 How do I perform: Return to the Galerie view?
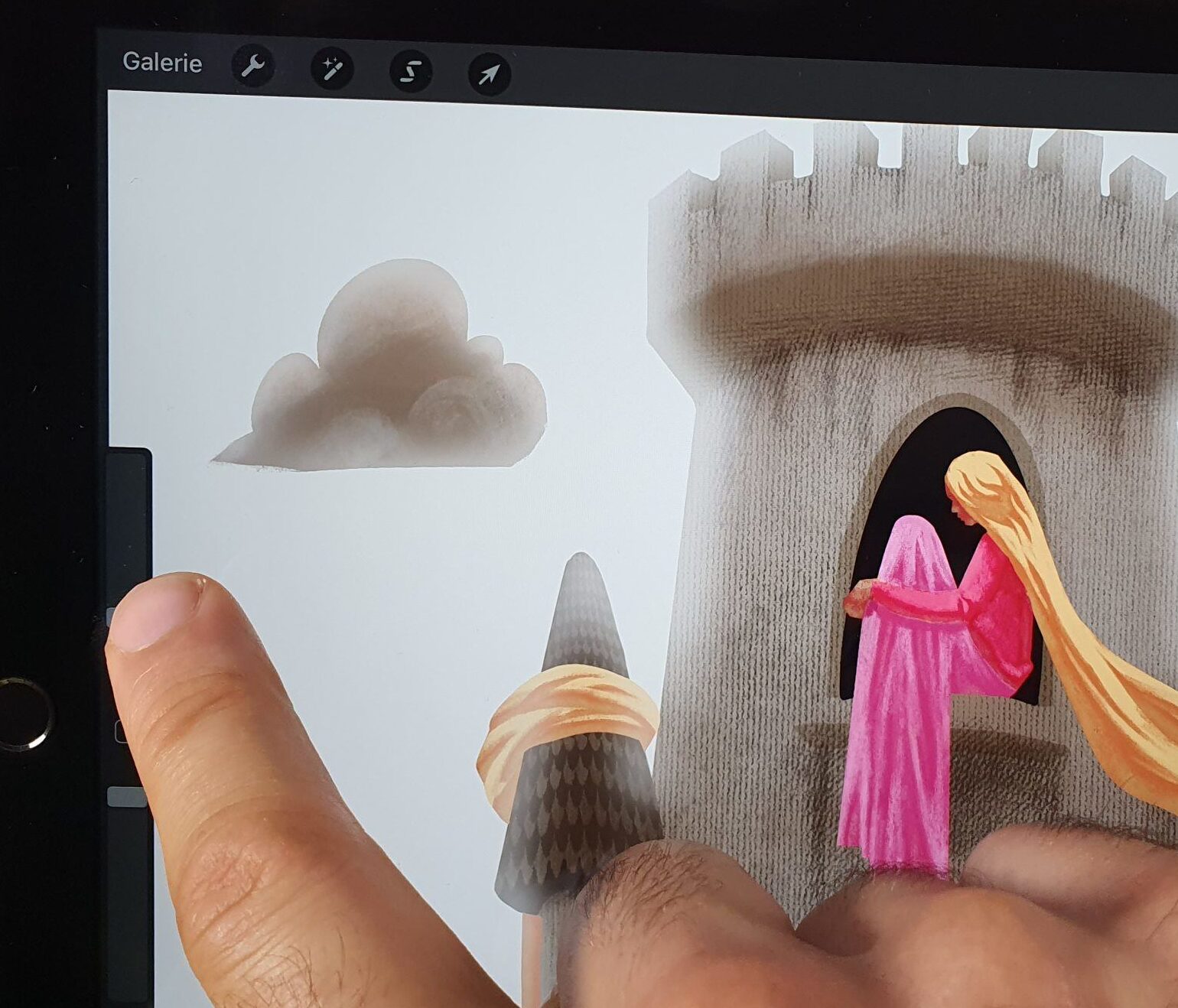(162, 63)
